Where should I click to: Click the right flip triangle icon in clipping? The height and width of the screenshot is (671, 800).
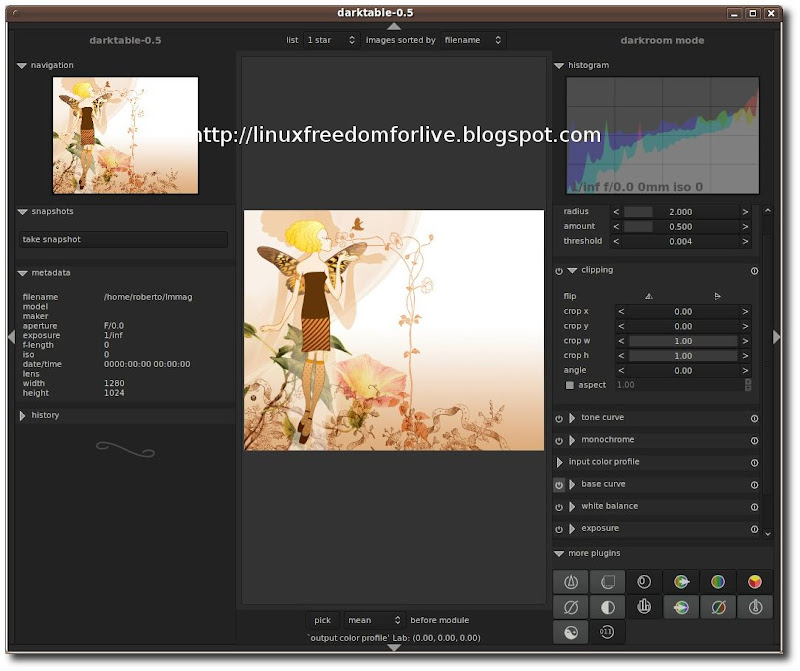717,296
